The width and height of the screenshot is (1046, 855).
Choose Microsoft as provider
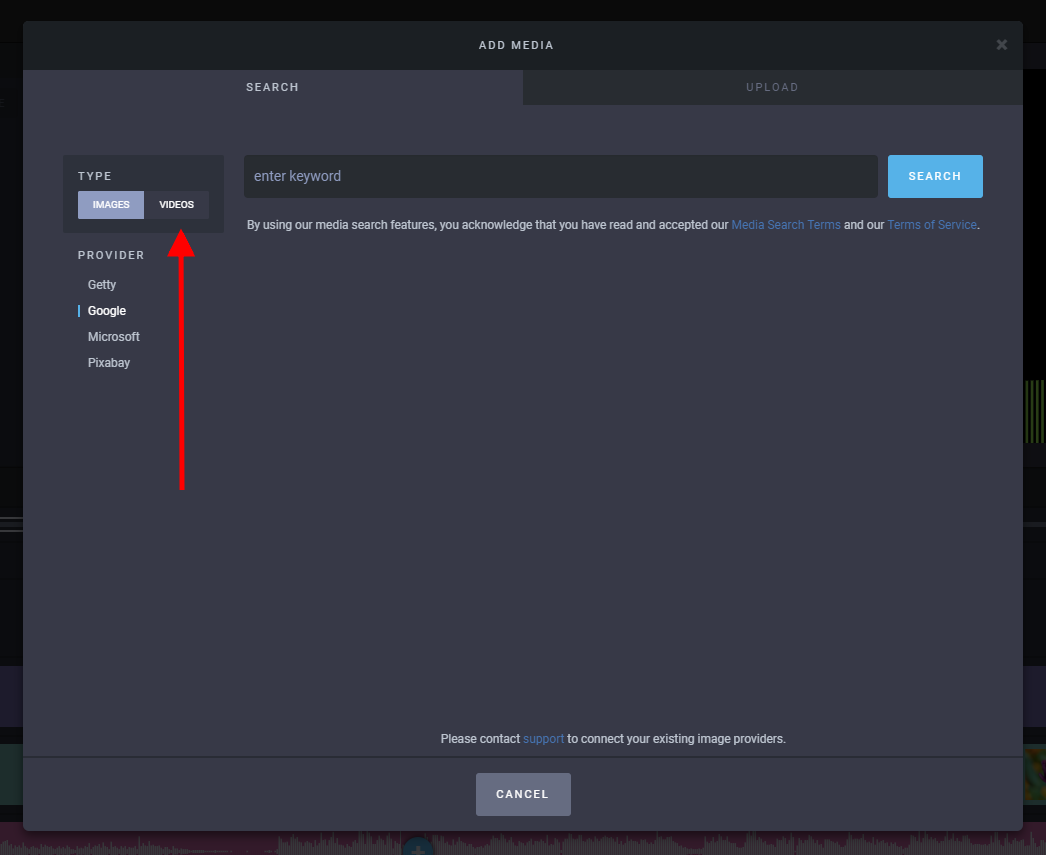[113, 337]
